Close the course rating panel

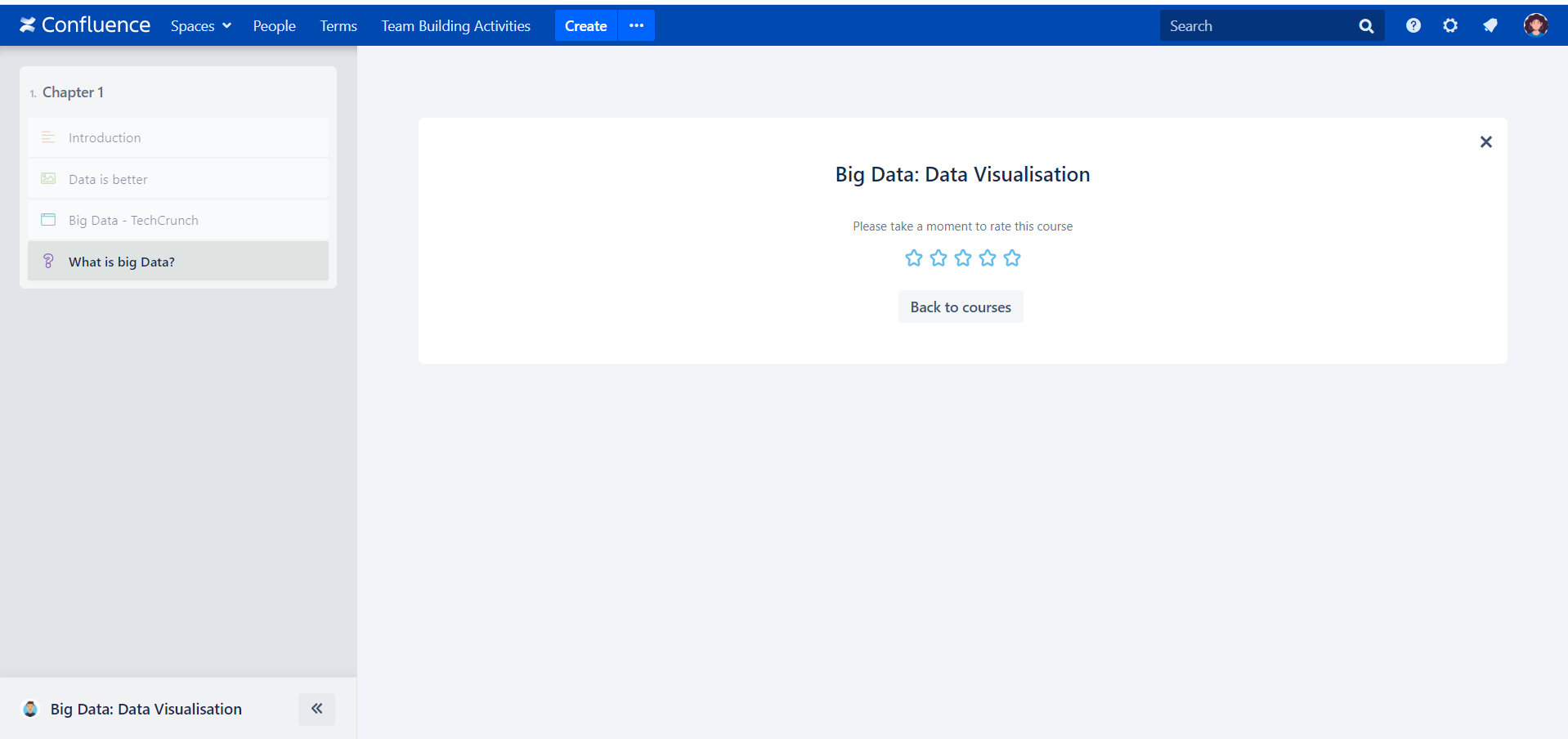[1485, 142]
